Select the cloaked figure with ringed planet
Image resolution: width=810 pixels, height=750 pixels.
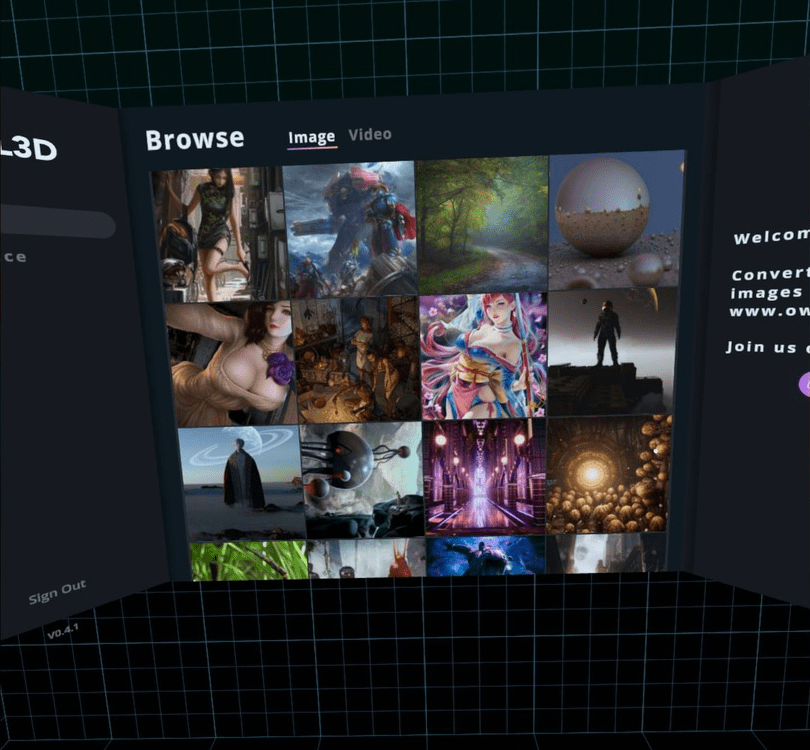pyautogui.click(x=241, y=482)
